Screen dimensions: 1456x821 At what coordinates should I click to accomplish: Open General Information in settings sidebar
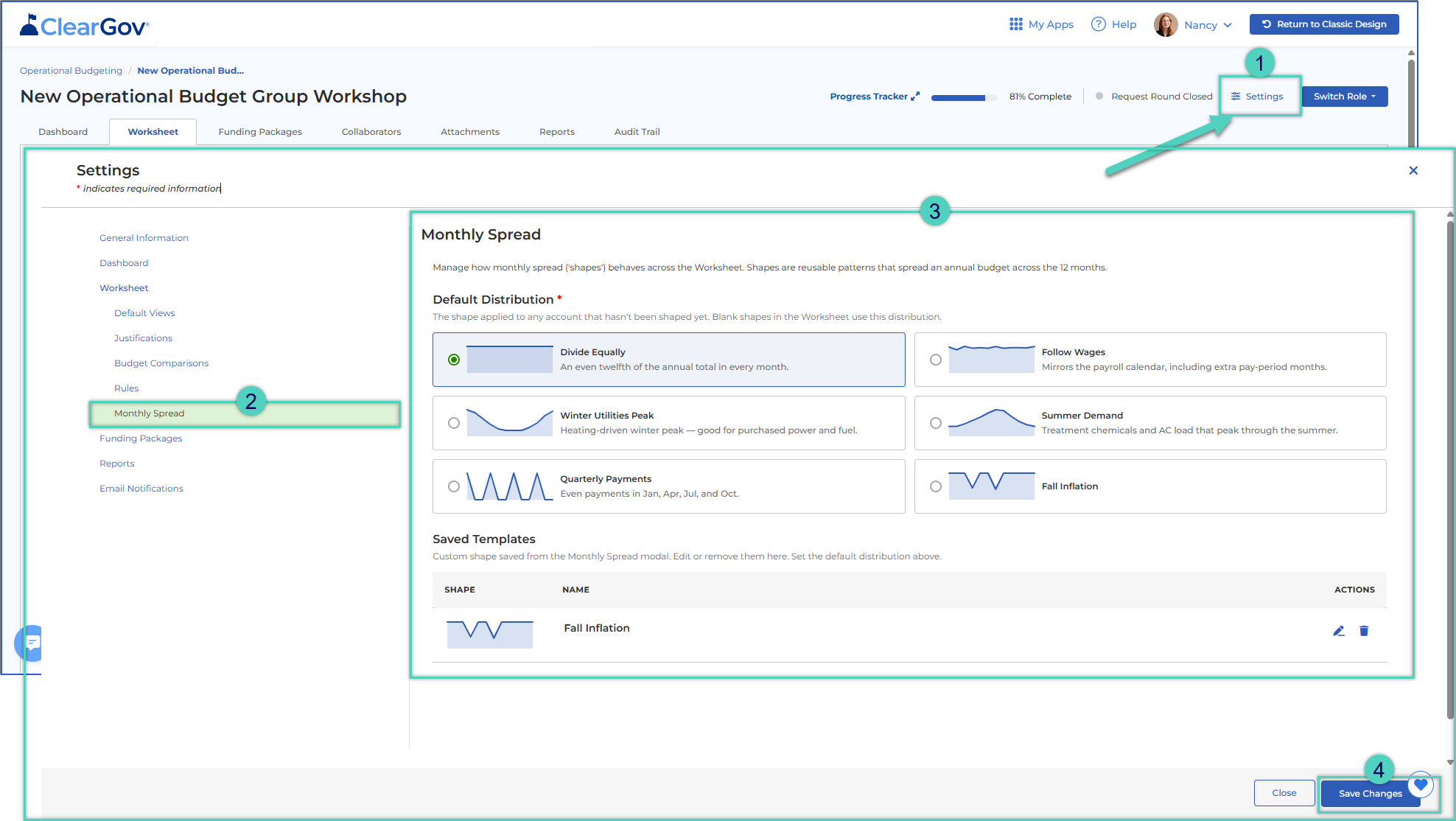tap(144, 238)
